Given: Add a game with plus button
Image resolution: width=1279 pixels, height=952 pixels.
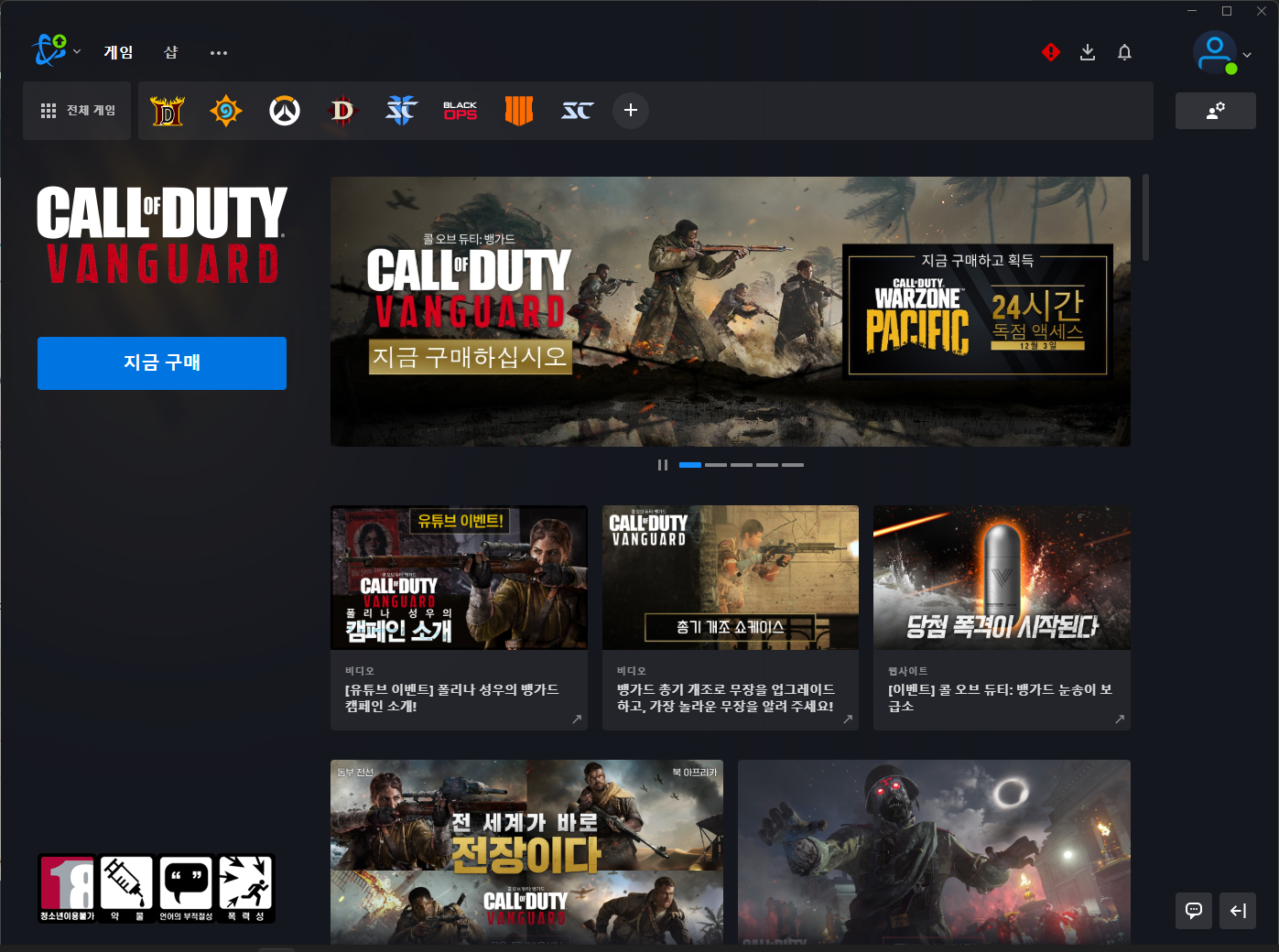Looking at the screenshot, I should tap(631, 111).
